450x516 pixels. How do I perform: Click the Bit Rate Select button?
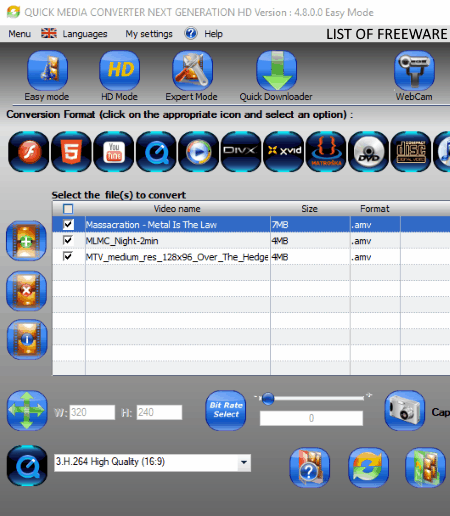226,410
